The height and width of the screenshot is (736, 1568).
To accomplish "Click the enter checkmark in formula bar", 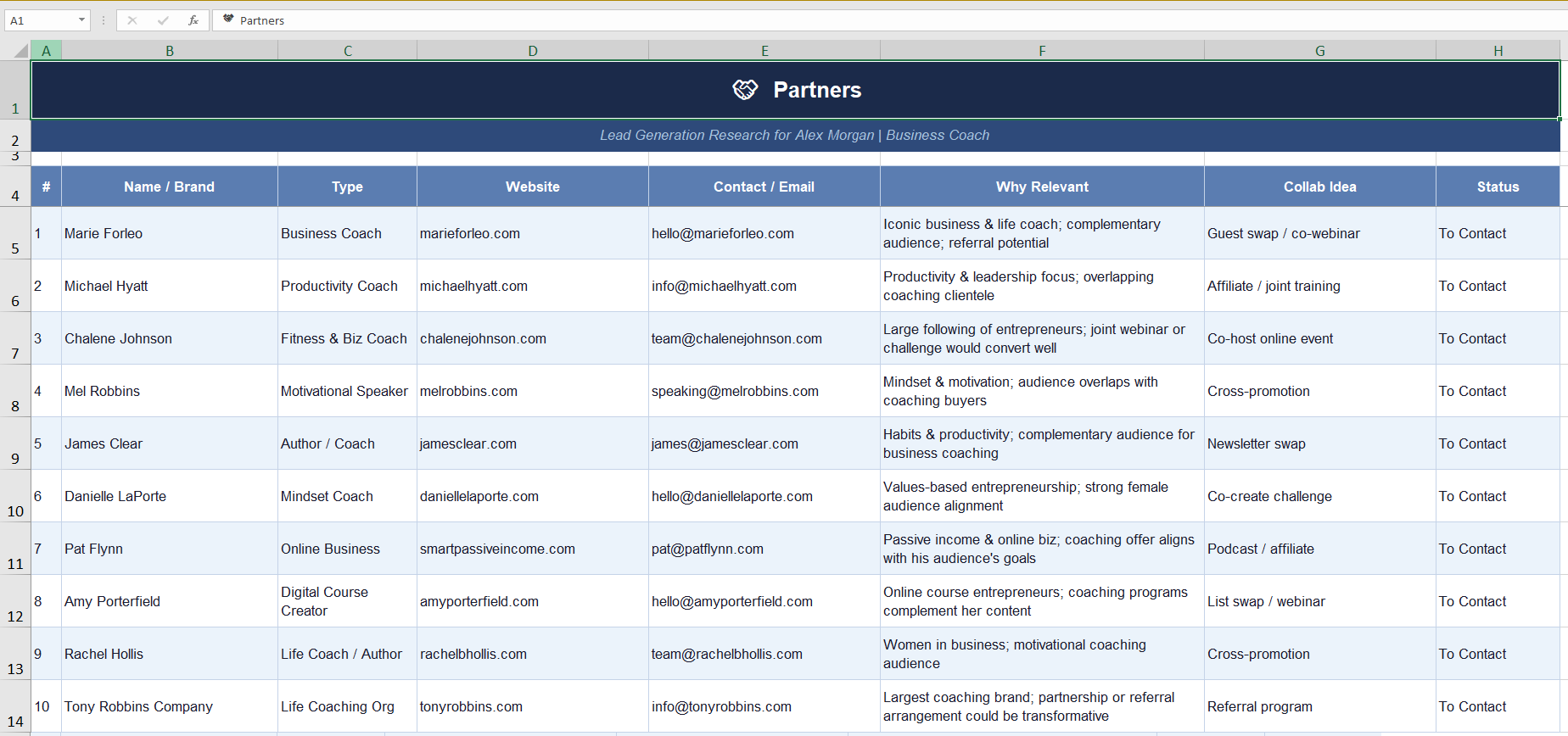I will tap(163, 20).
